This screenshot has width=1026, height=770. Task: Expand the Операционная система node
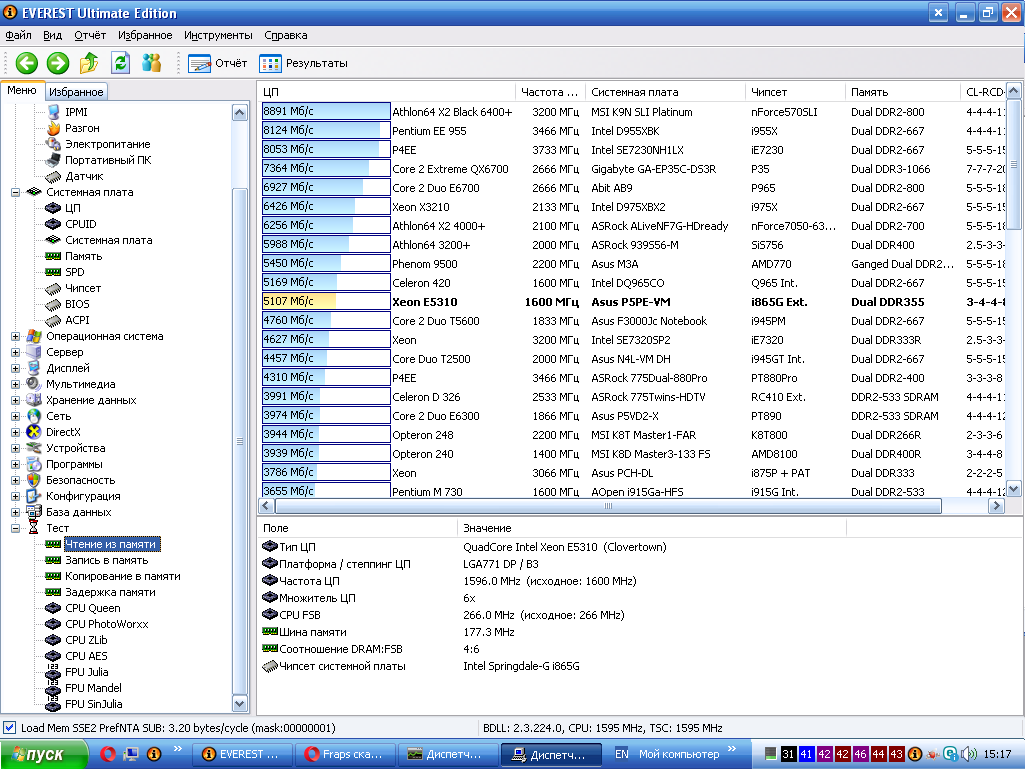(x=15, y=336)
